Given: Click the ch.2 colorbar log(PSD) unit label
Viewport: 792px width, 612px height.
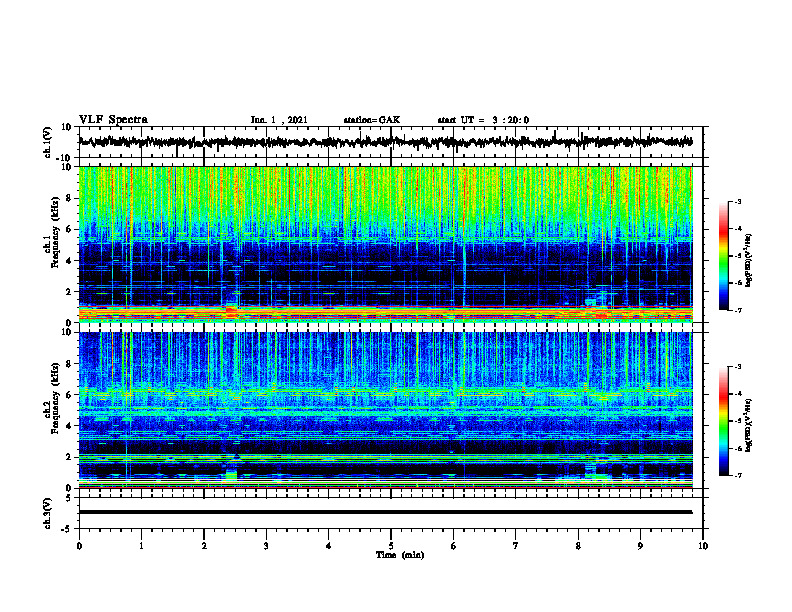Looking at the screenshot, I should coord(749,425).
